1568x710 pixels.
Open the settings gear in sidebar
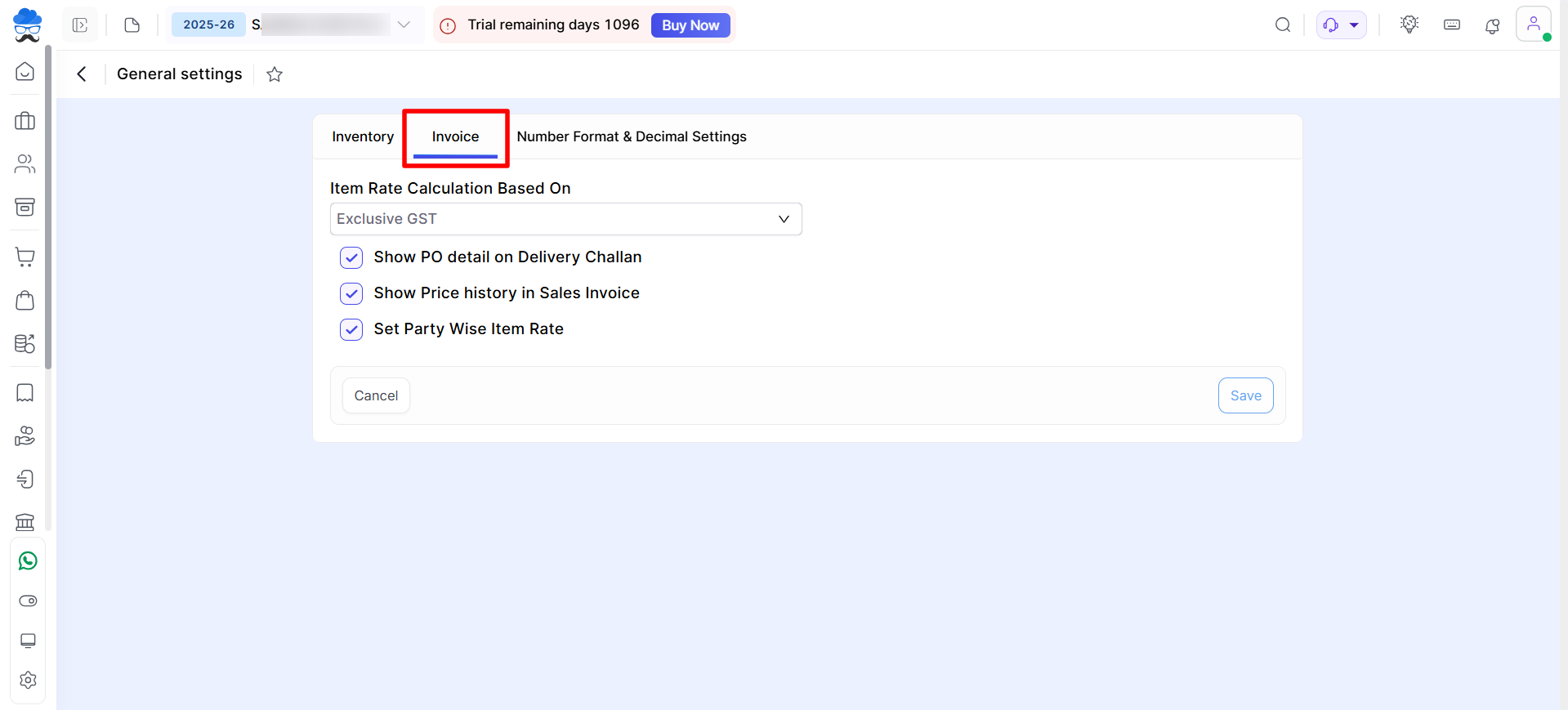(28, 680)
